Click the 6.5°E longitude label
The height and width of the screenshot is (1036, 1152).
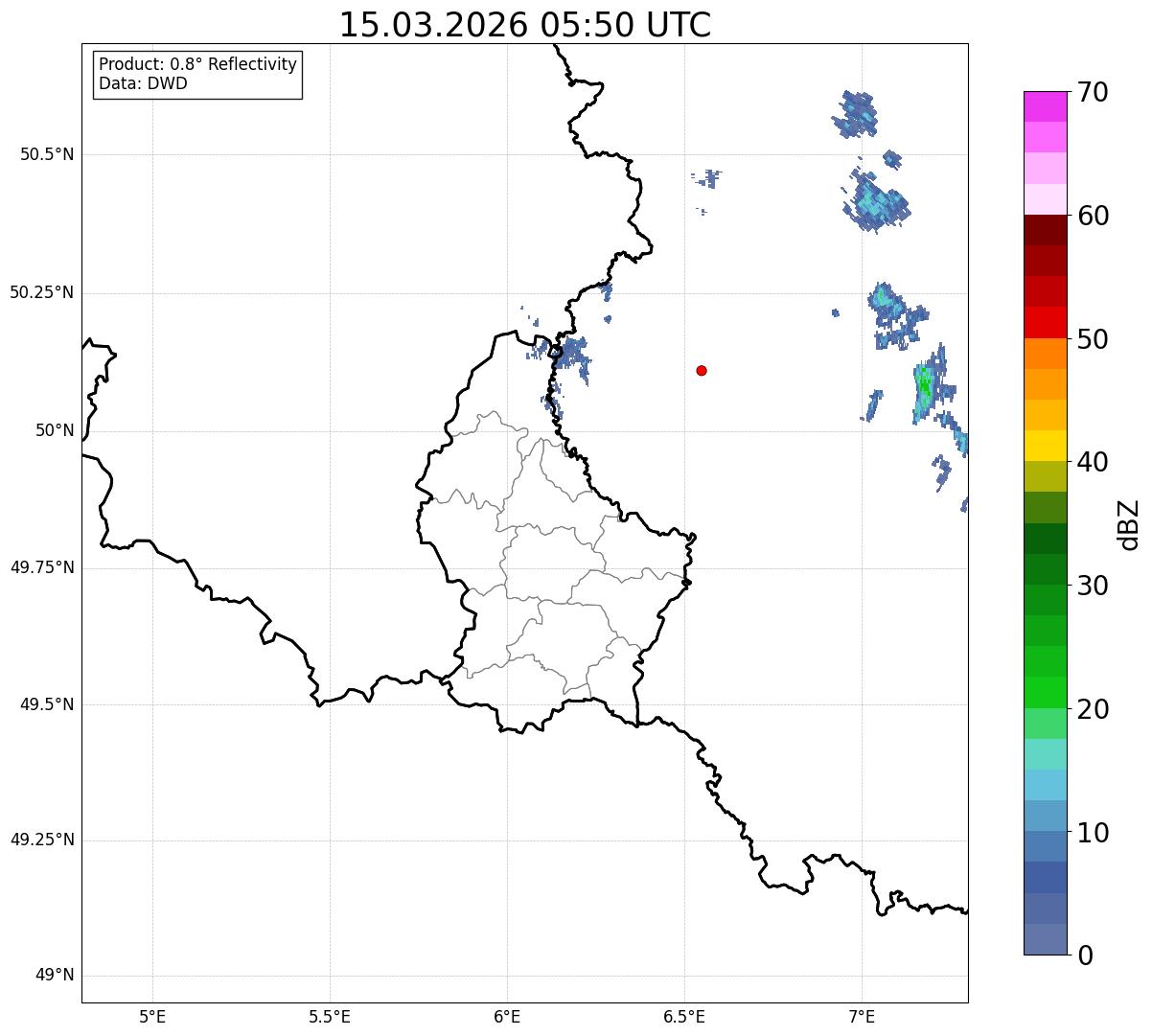(x=684, y=1017)
